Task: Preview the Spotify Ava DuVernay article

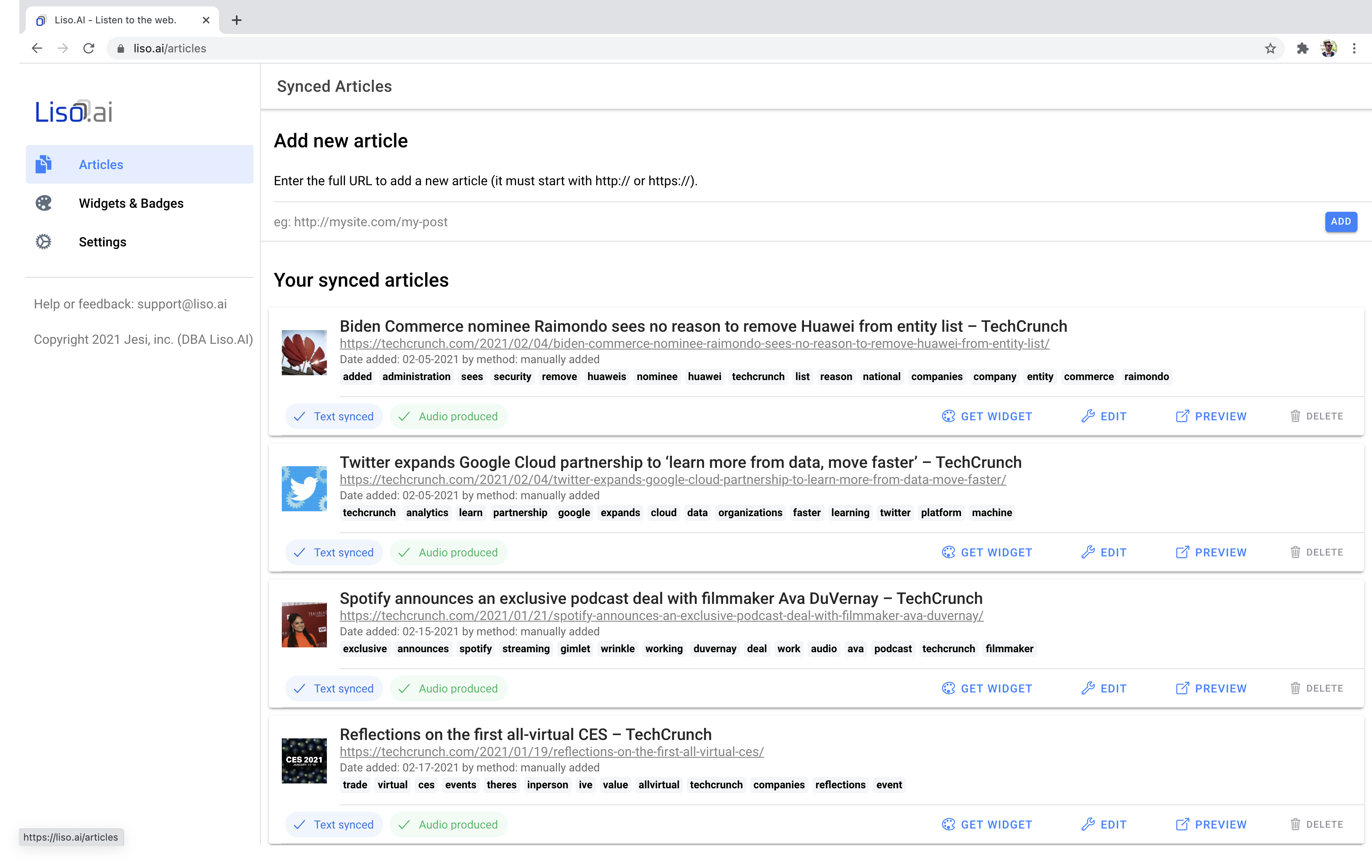Action: (1211, 688)
